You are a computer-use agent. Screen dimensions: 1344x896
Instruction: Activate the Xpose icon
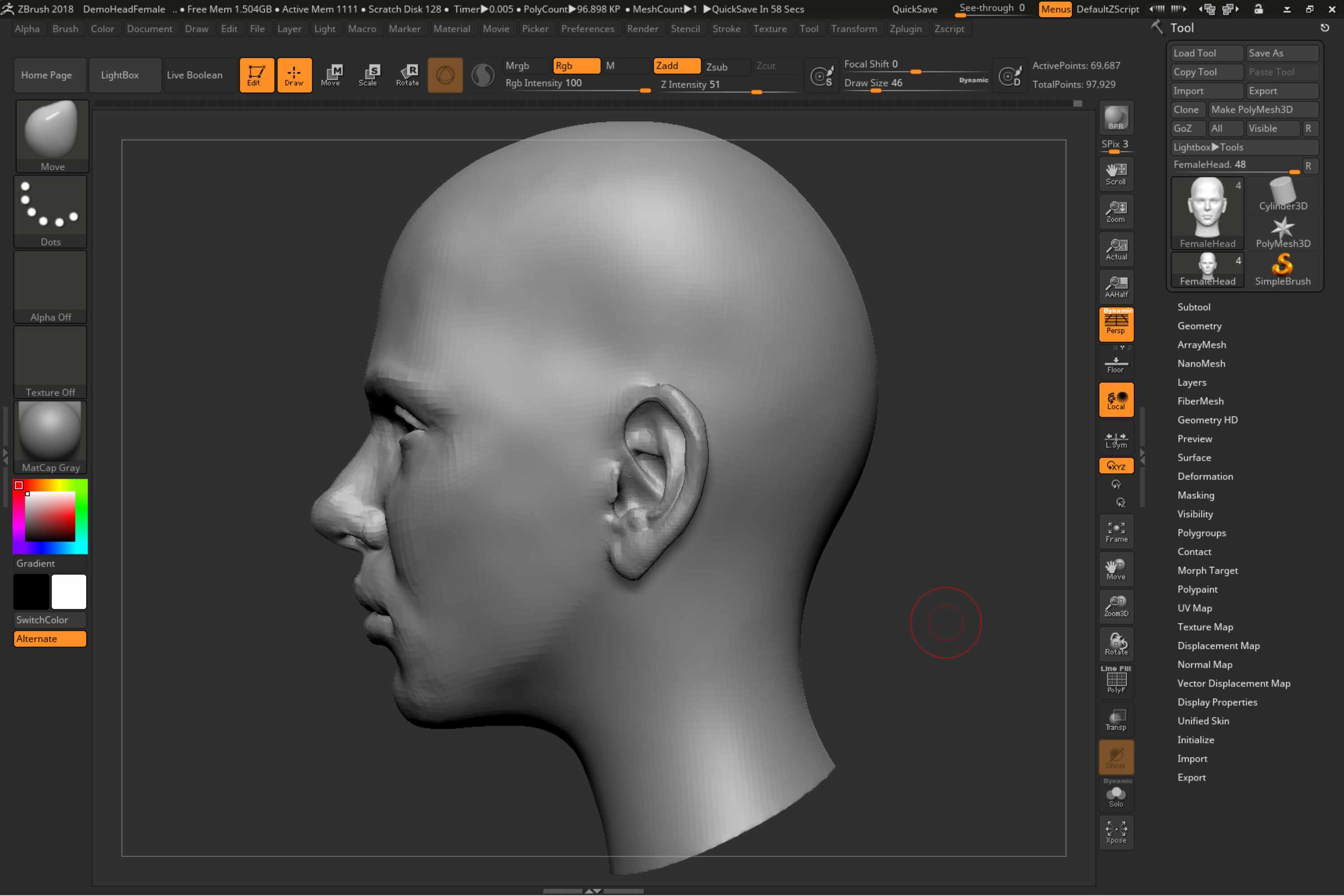tap(1116, 832)
